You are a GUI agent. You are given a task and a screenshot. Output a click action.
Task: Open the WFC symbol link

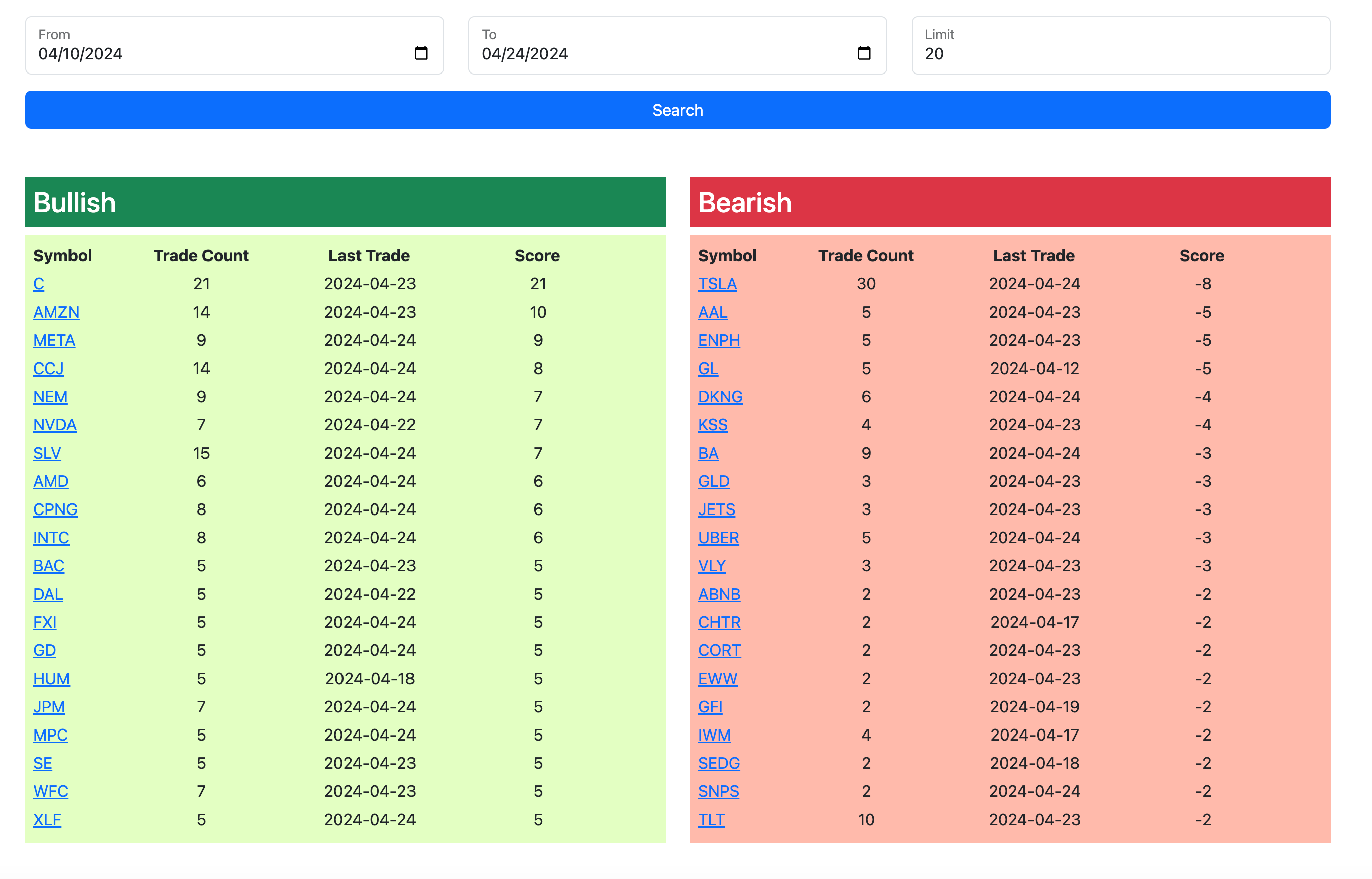pyautogui.click(x=51, y=791)
